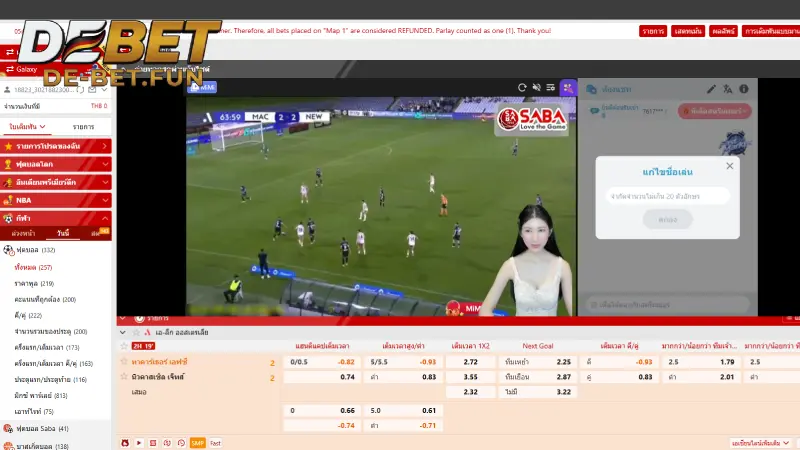Collapse the sports (กีฬา) menu
Image resolution: width=800 pixels, height=450 pixels.
(x=56, y=218)
